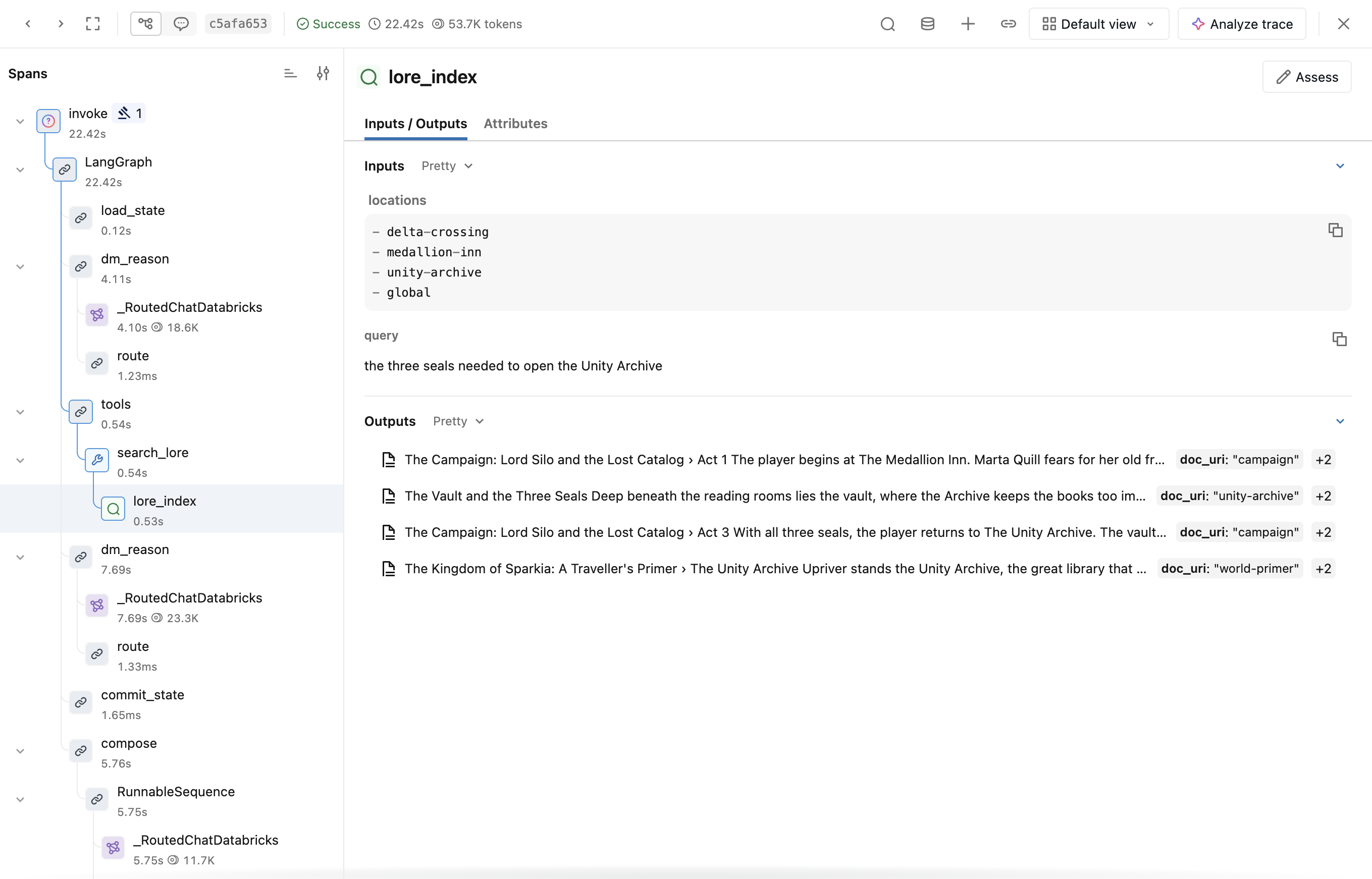Click the Analyze trace button
1372x879 pixels.
(x=1242, y=24)
